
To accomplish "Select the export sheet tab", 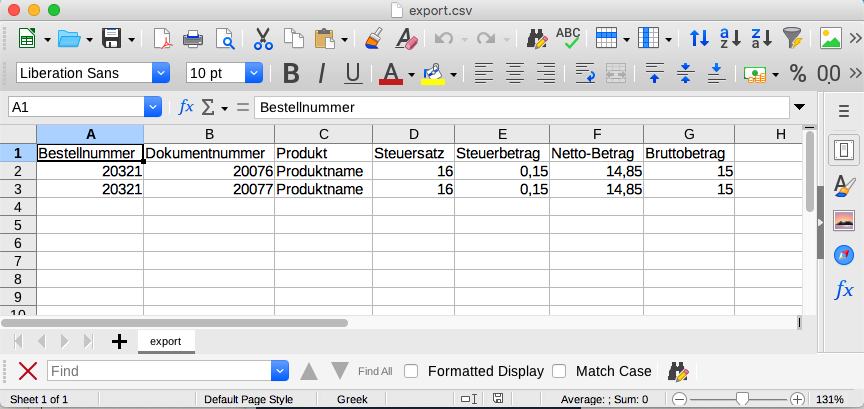I will click(166, 341).
